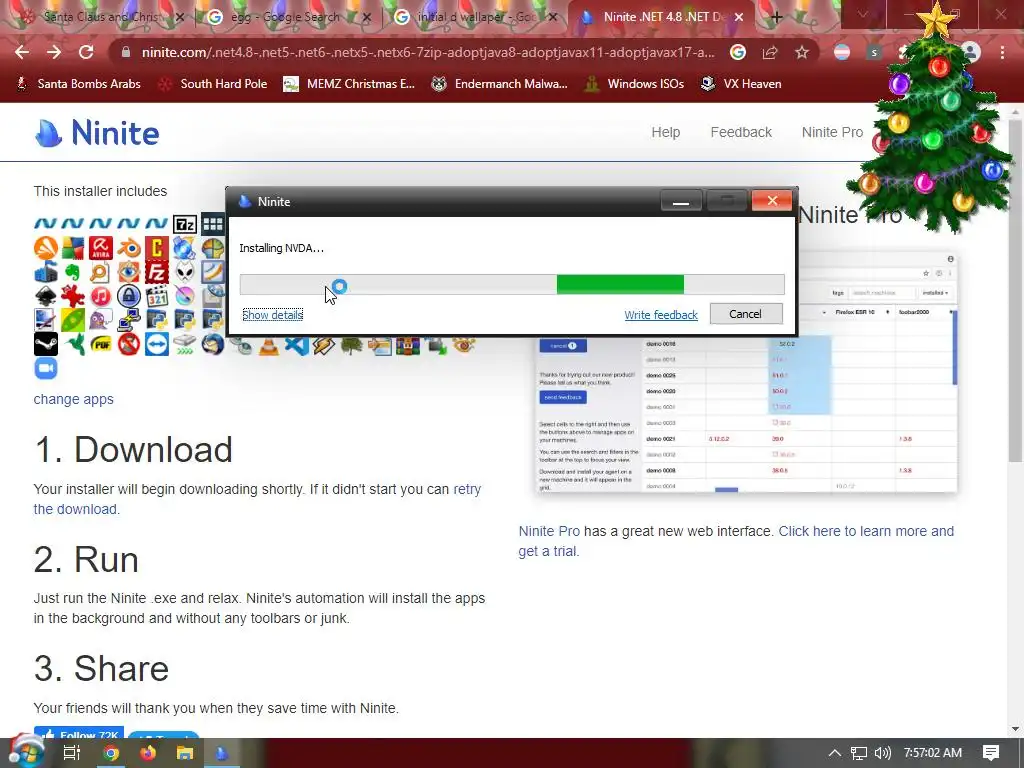Click the CCleaner red C icon
This screenshot has height=768, width=1024.
click(157, 248)
